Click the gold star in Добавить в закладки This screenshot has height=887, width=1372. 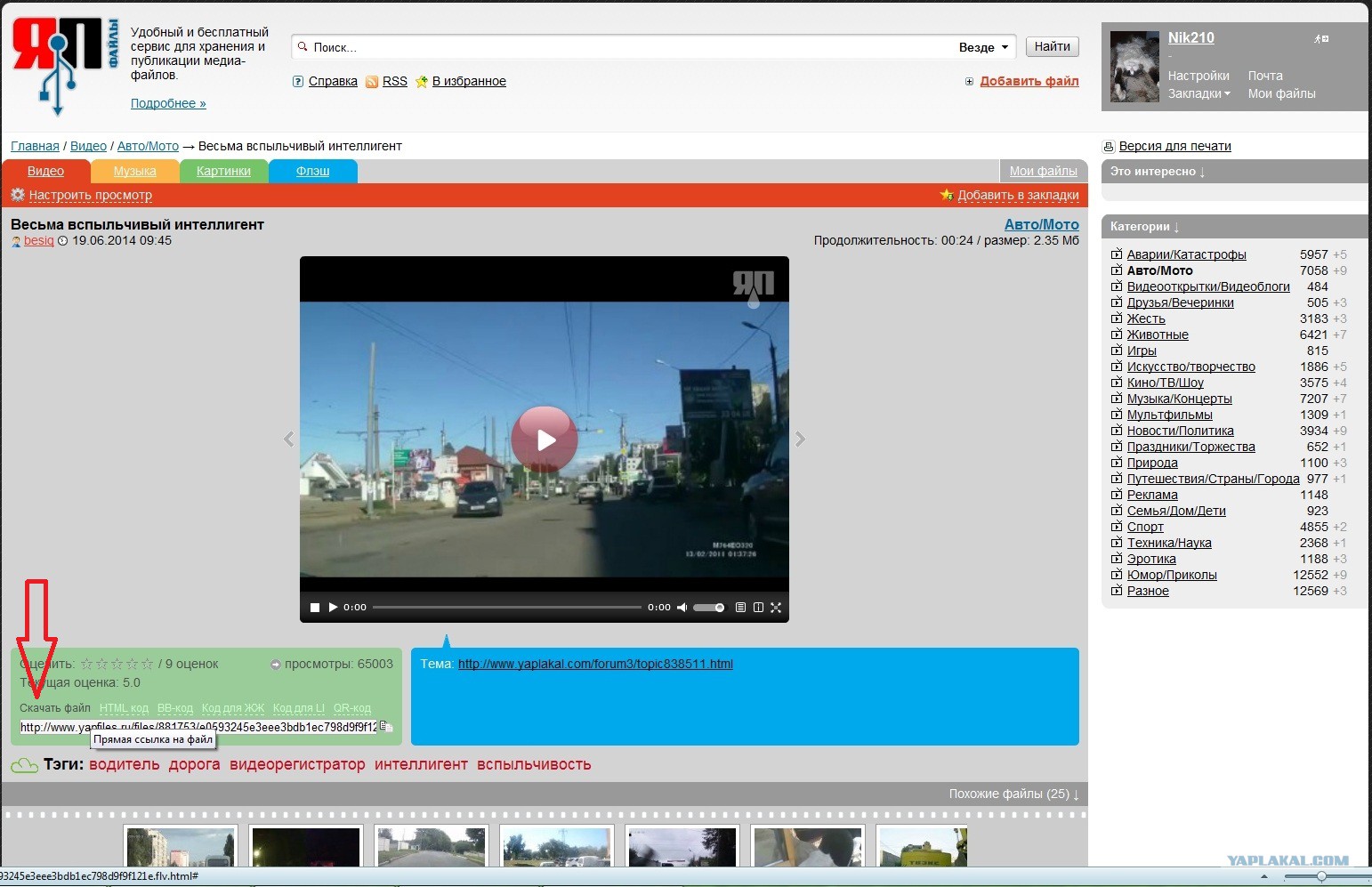click(x=947, y=195)
